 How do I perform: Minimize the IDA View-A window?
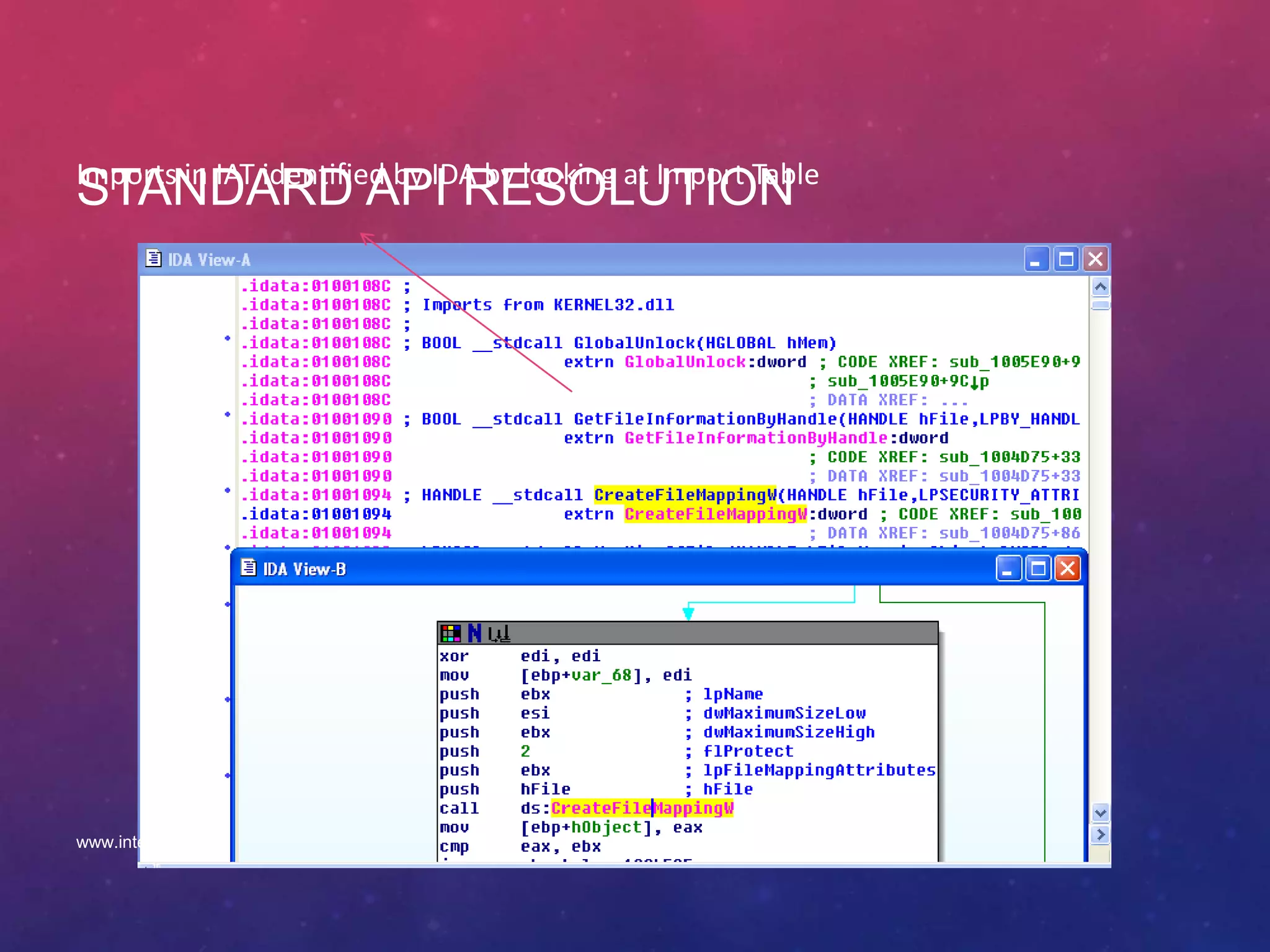point(1036,259)
